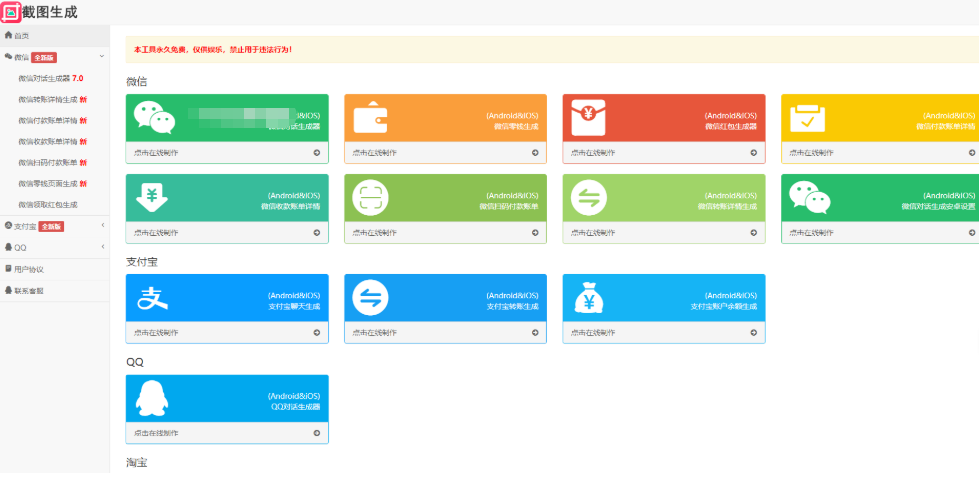This screenshot has width=980, height=485.
Task: Click the wallet icon on orange card
Action: (x=369, y=120)
